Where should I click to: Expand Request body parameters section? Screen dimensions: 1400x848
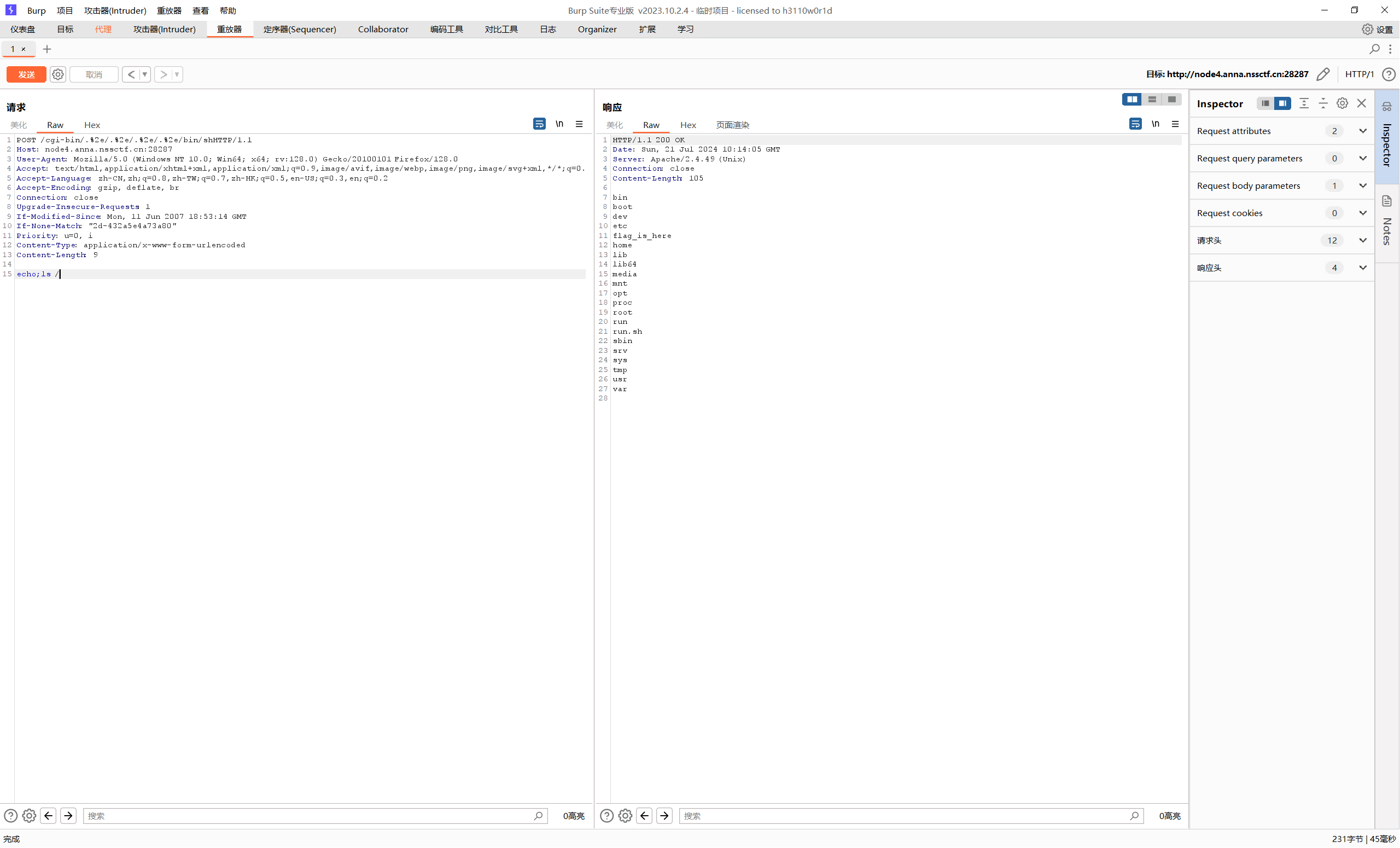1362,186
